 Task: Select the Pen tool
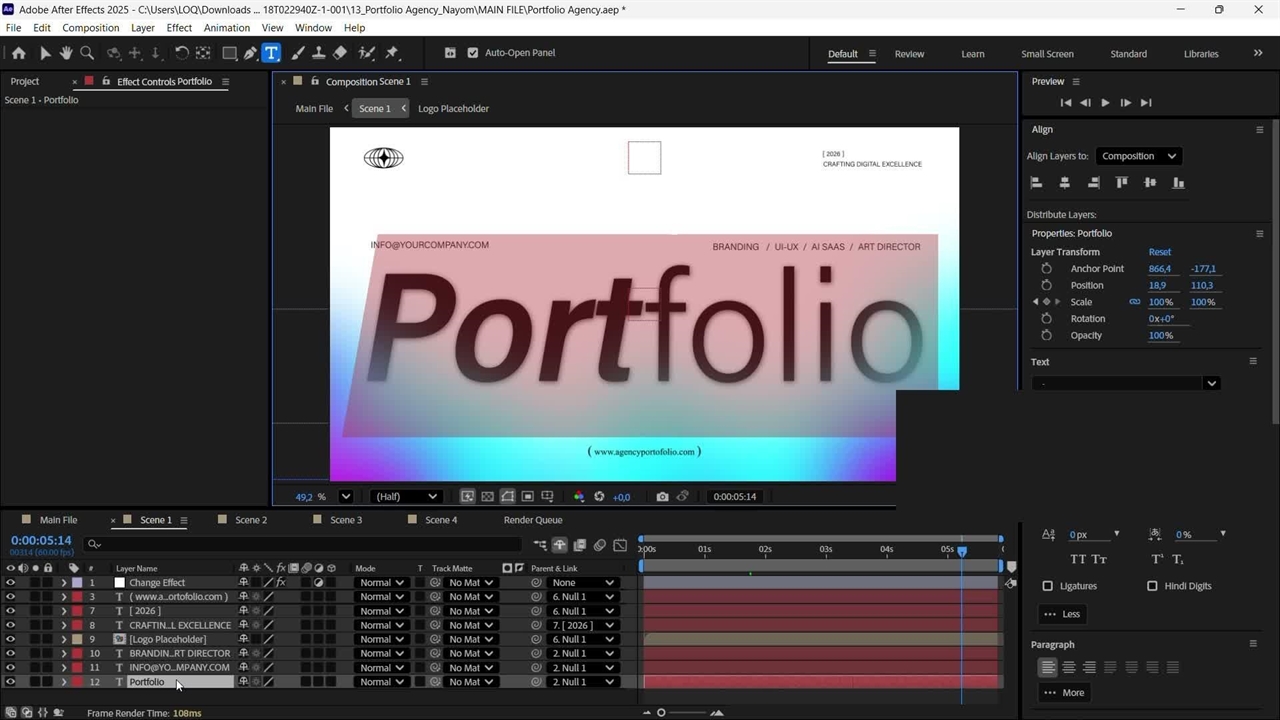251,53
